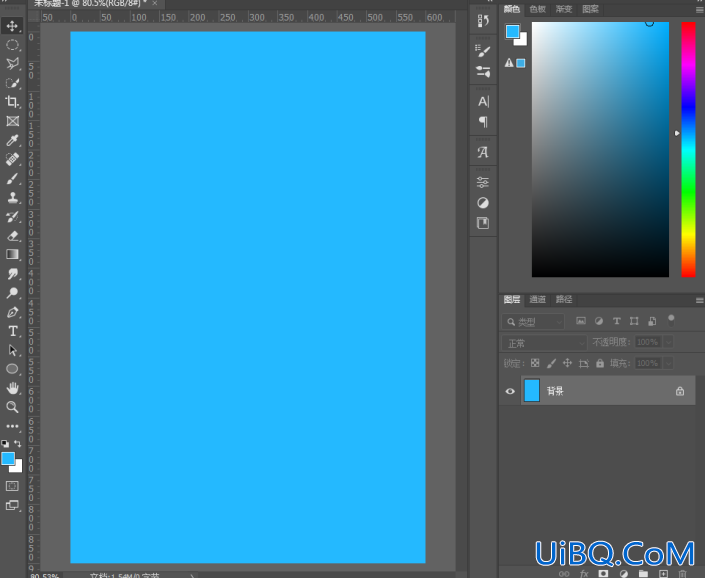Screen dimensions: 705x578
Task: Open the Color panel flyout menu
Action: 699,9
